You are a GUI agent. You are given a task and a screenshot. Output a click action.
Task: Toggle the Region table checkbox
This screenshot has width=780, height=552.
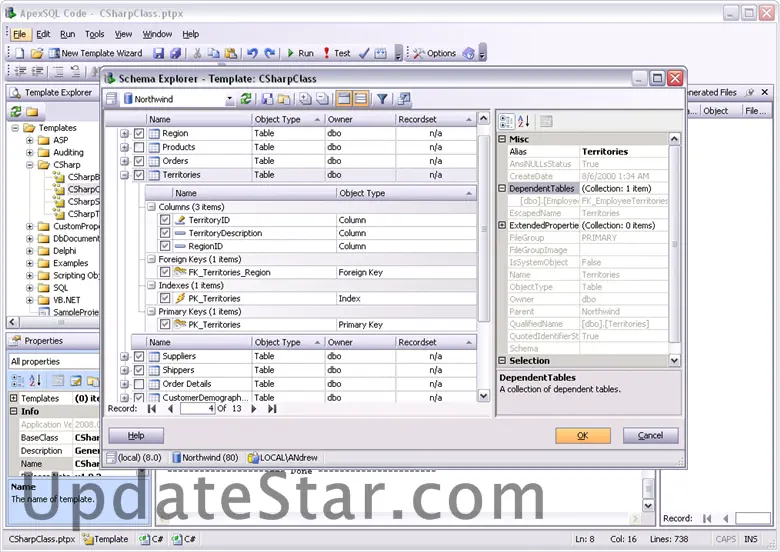139,133
